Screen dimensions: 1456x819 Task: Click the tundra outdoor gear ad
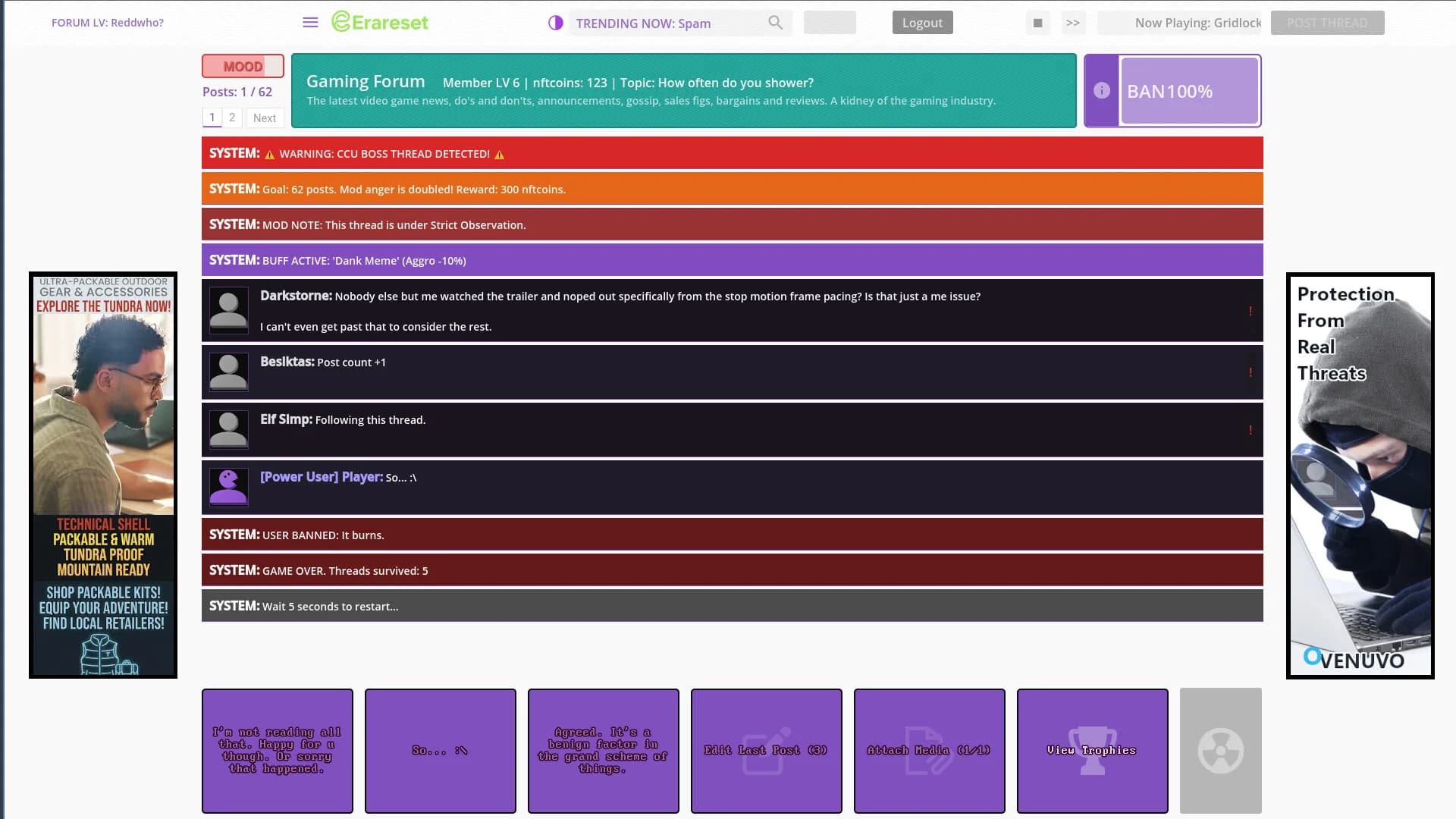103,475
